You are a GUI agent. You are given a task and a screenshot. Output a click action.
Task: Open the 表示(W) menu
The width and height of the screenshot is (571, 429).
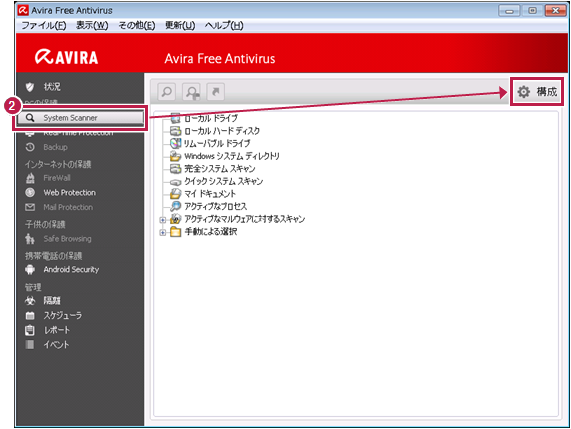pos(92,25)
